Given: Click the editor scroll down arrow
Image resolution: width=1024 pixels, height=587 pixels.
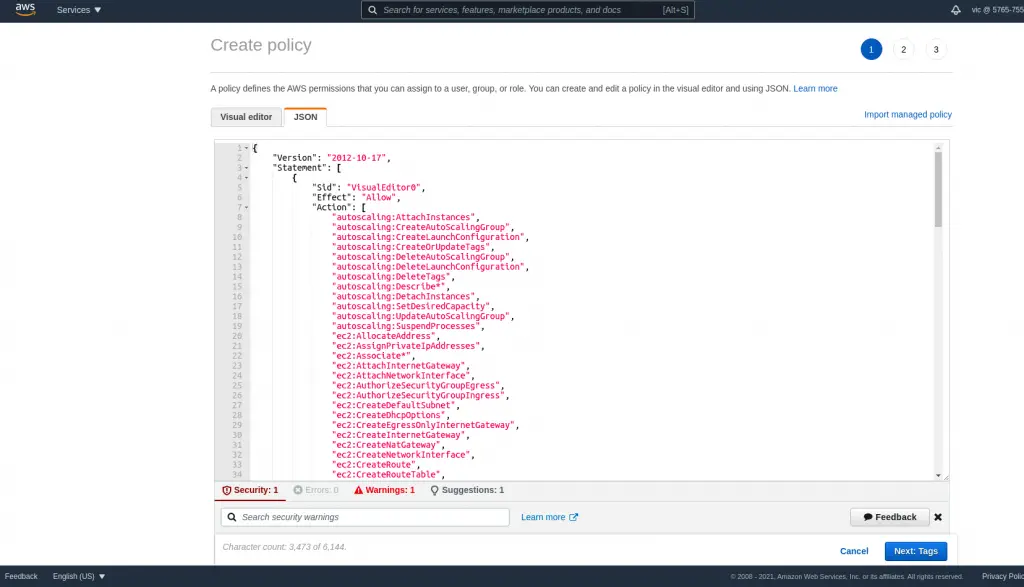Looking at the screenshot, I should 938,475.
